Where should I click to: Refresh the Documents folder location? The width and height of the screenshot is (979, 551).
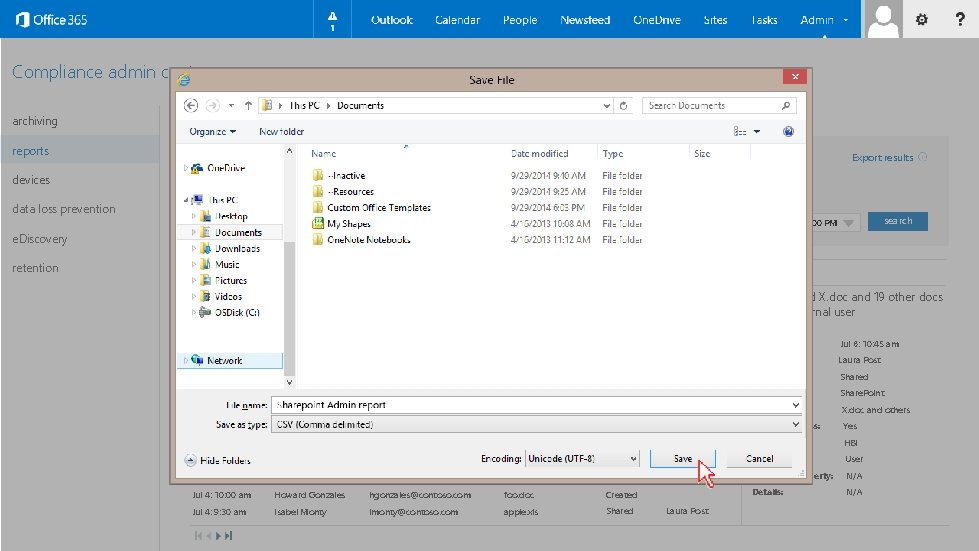coord(623,105)
